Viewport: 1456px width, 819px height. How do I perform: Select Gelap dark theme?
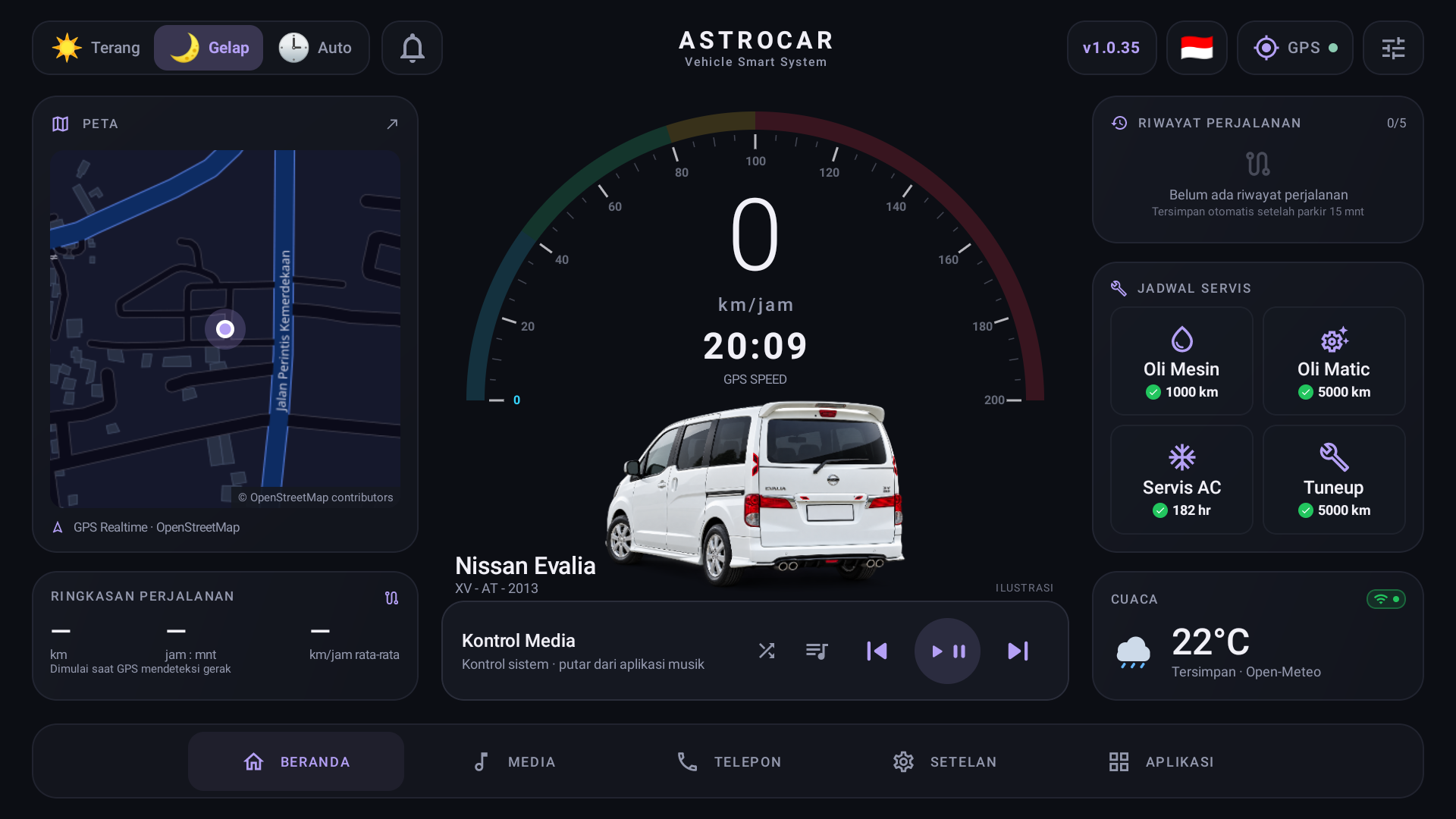(x=209, y=48)
